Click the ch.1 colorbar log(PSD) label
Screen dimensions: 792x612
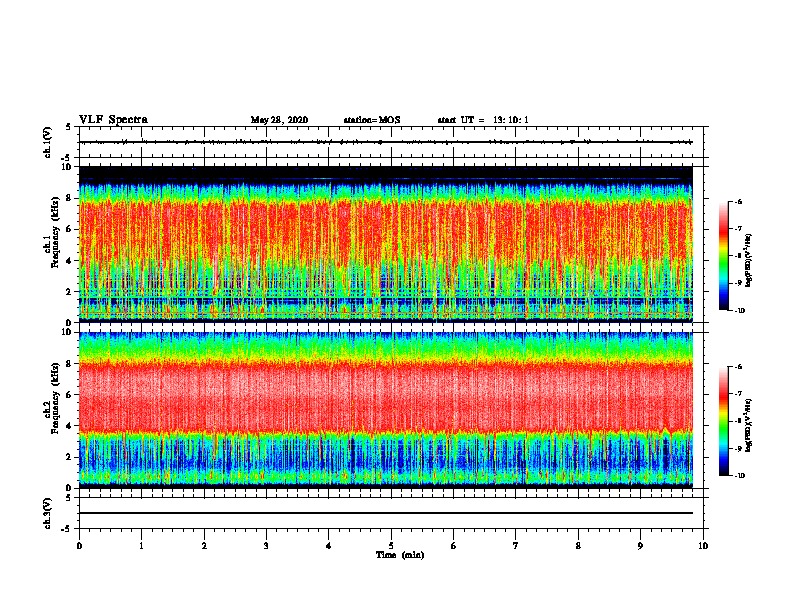[x=749, y=260]
